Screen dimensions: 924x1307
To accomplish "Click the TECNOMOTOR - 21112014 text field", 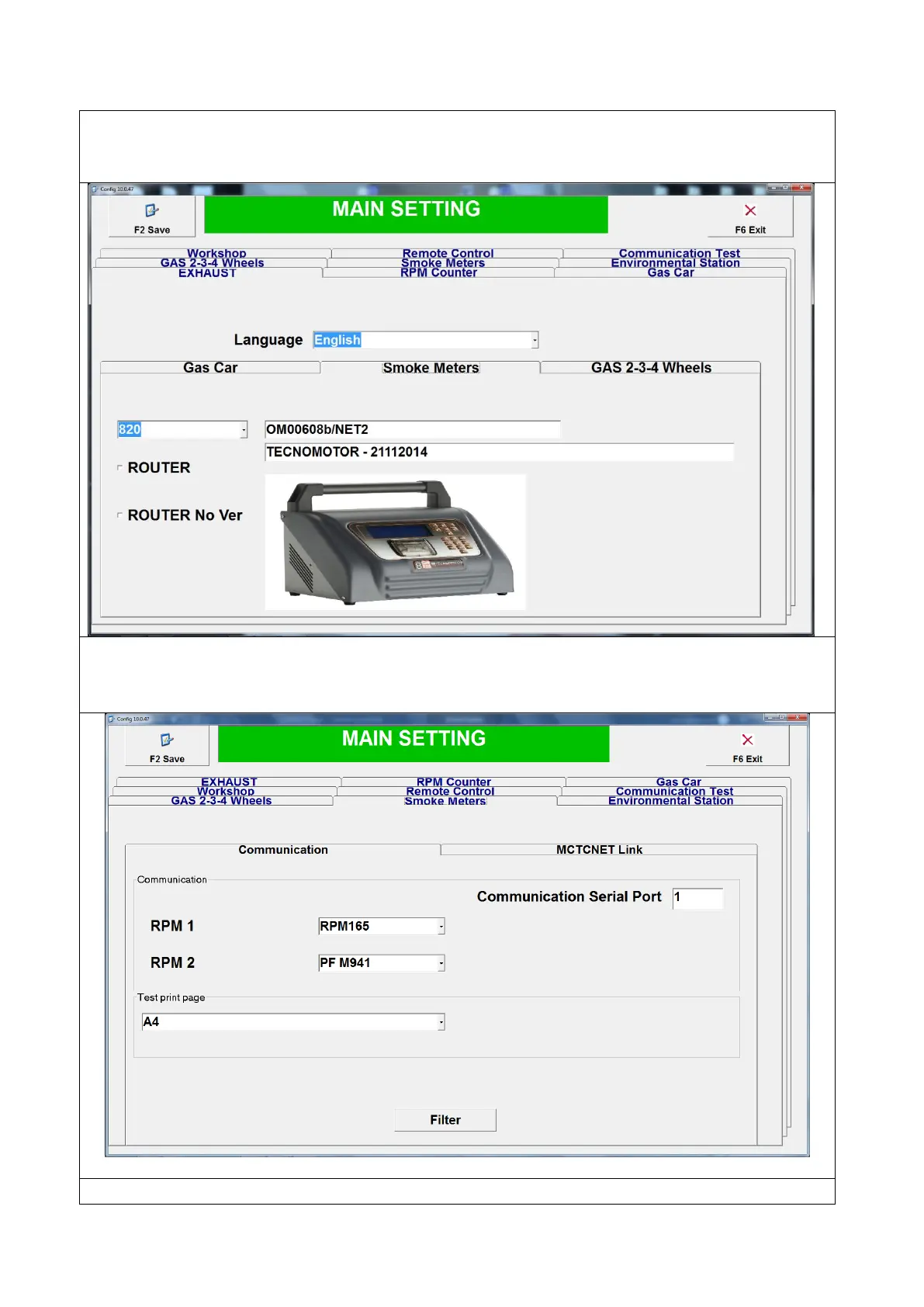I will (x=499, y=452).
